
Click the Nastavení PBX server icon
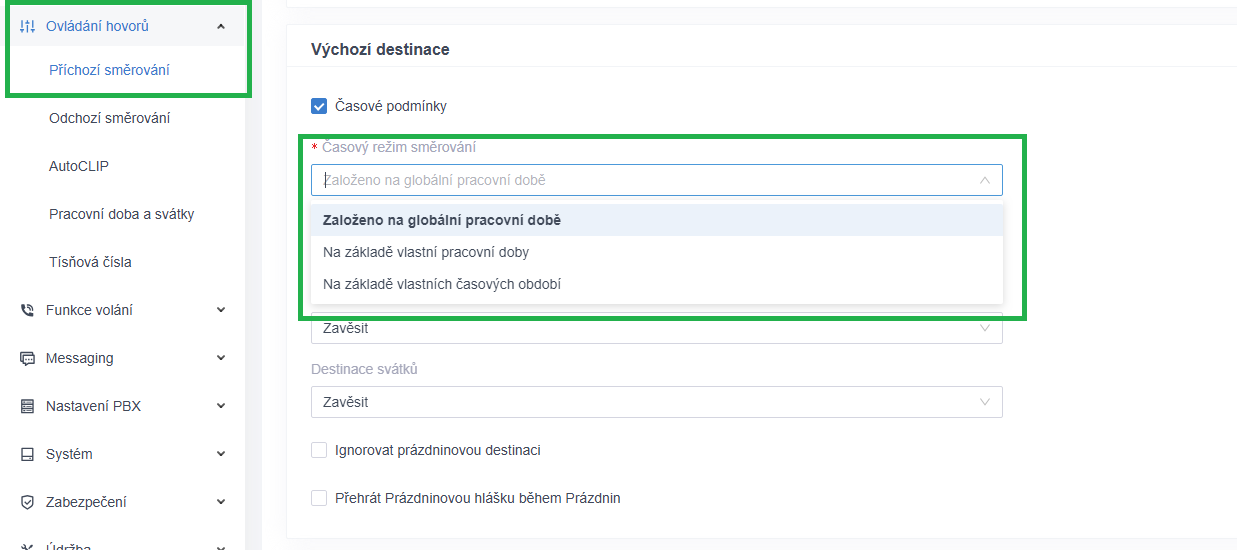[27, 406]
